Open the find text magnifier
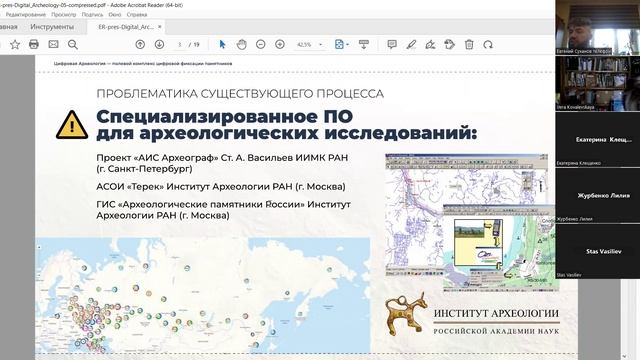Image resolution: width=640 pixels, height=360 pixels. 73,44
